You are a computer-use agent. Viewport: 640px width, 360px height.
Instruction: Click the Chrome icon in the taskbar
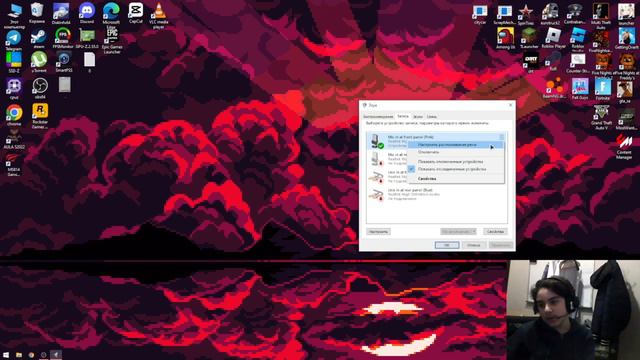(x=31, y=355)
